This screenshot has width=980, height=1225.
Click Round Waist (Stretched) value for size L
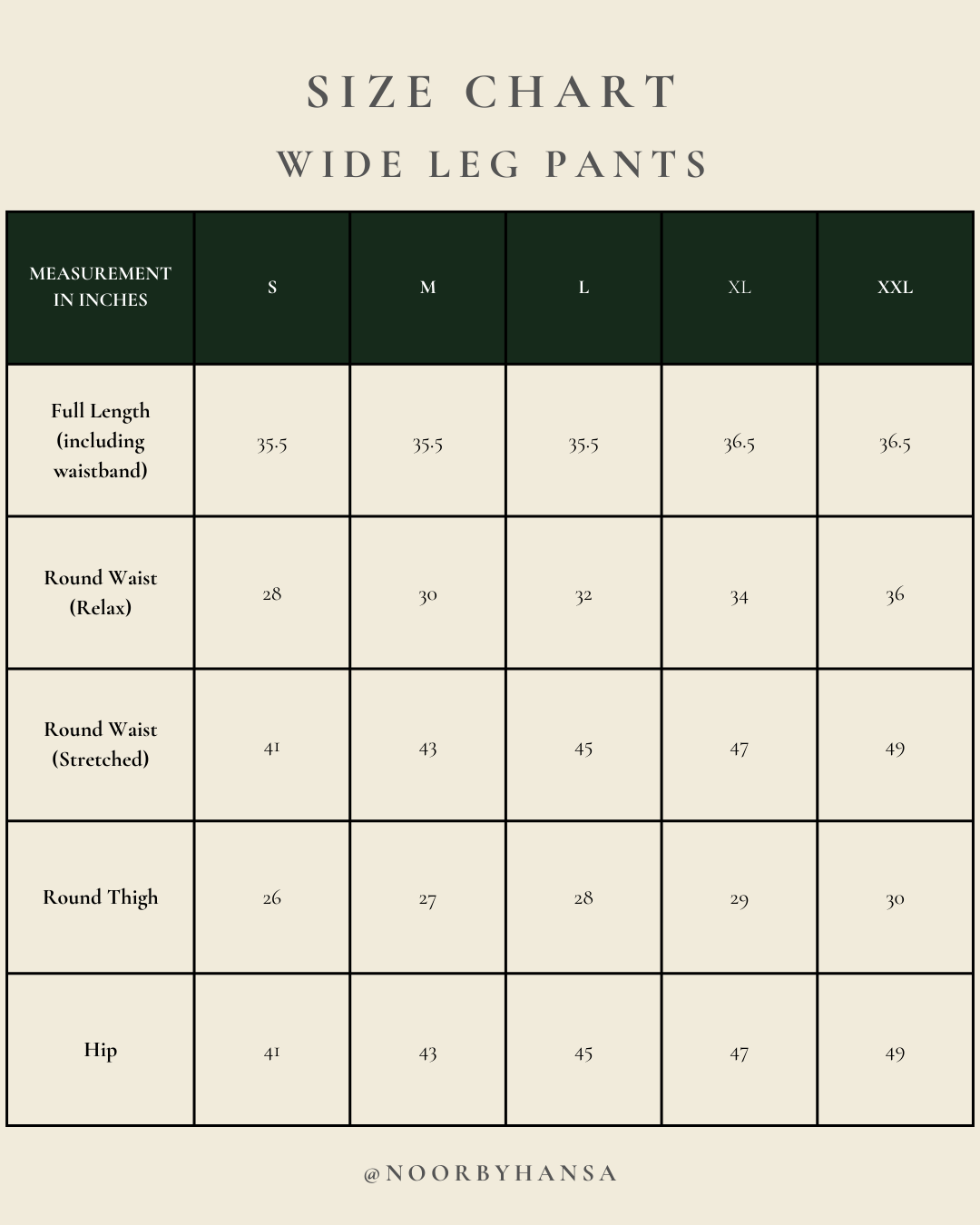(583, 749)
